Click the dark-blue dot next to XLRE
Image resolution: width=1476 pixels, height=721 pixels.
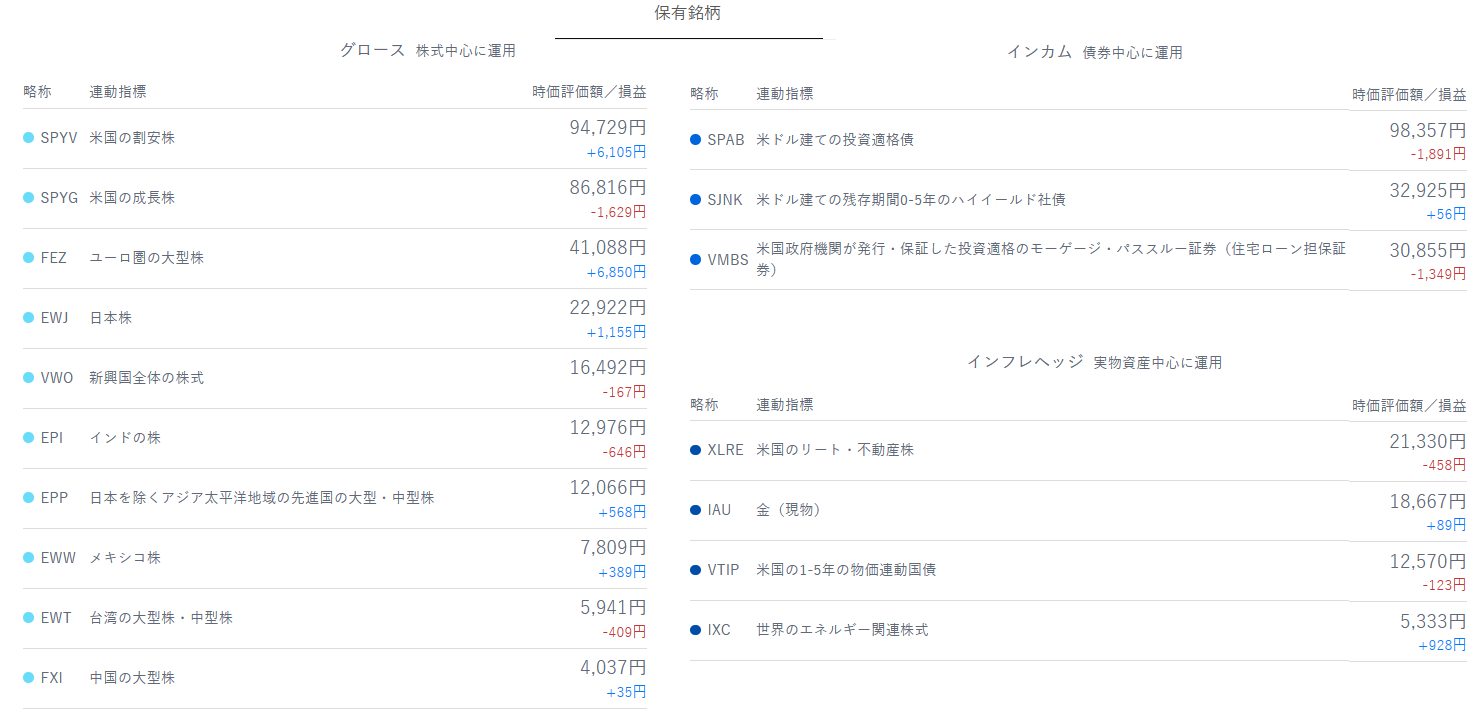(695, 450)
